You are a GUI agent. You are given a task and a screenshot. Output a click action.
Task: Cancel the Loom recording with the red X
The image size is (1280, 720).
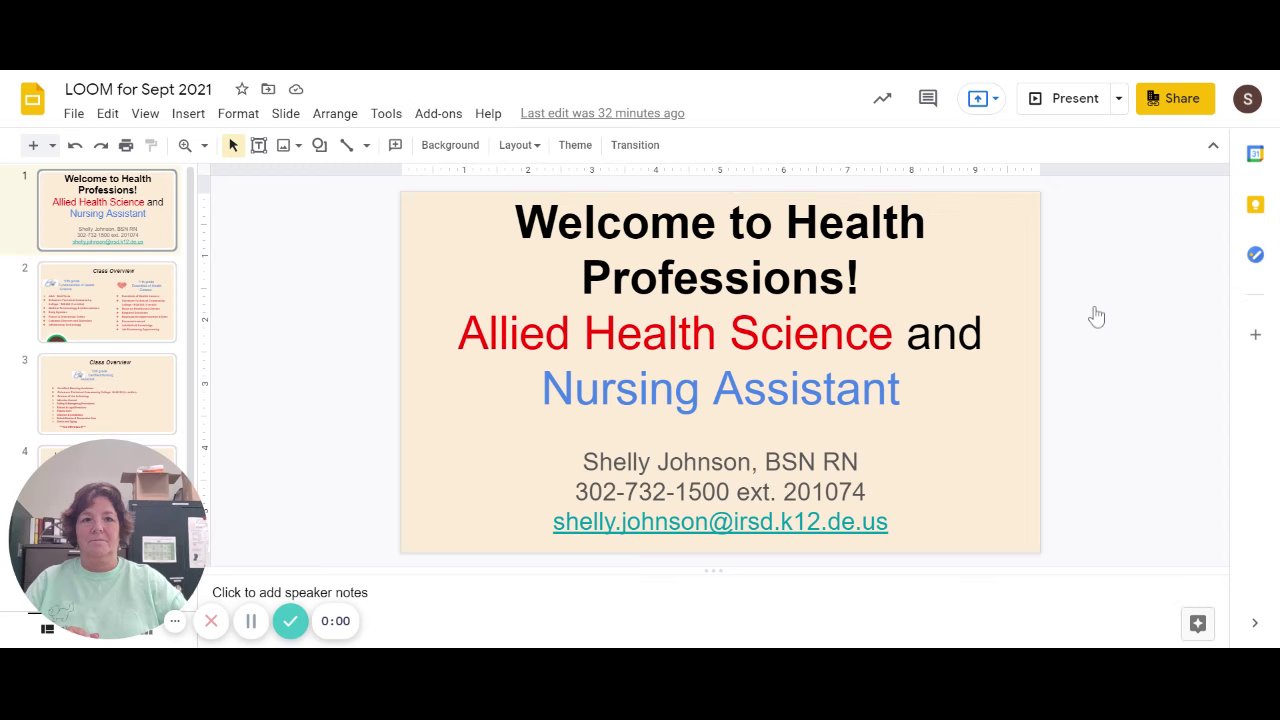point(211,621)
